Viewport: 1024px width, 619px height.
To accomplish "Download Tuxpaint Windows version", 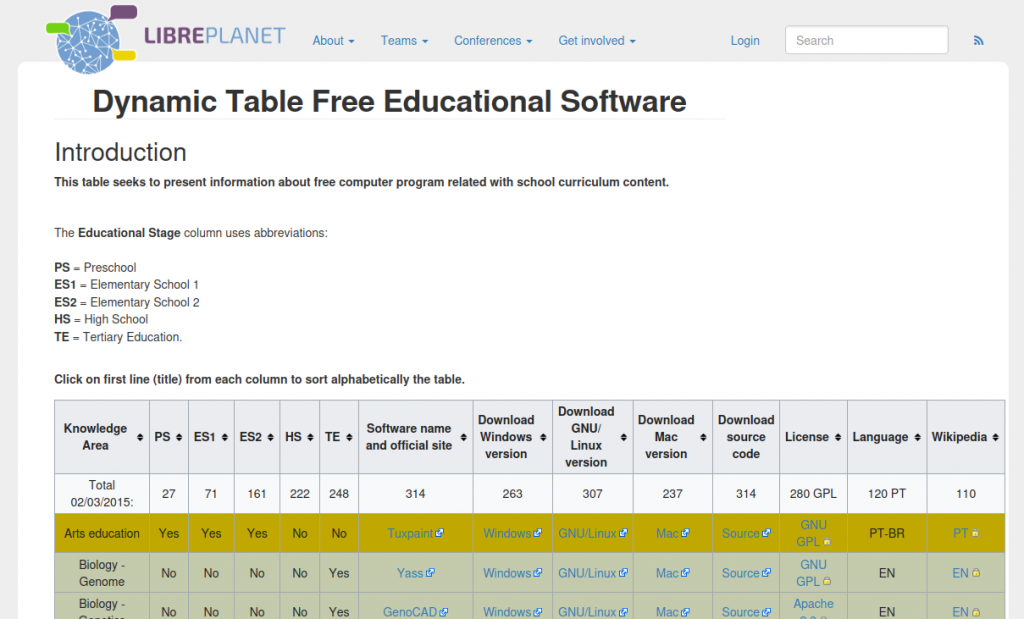I will point(512,533).
